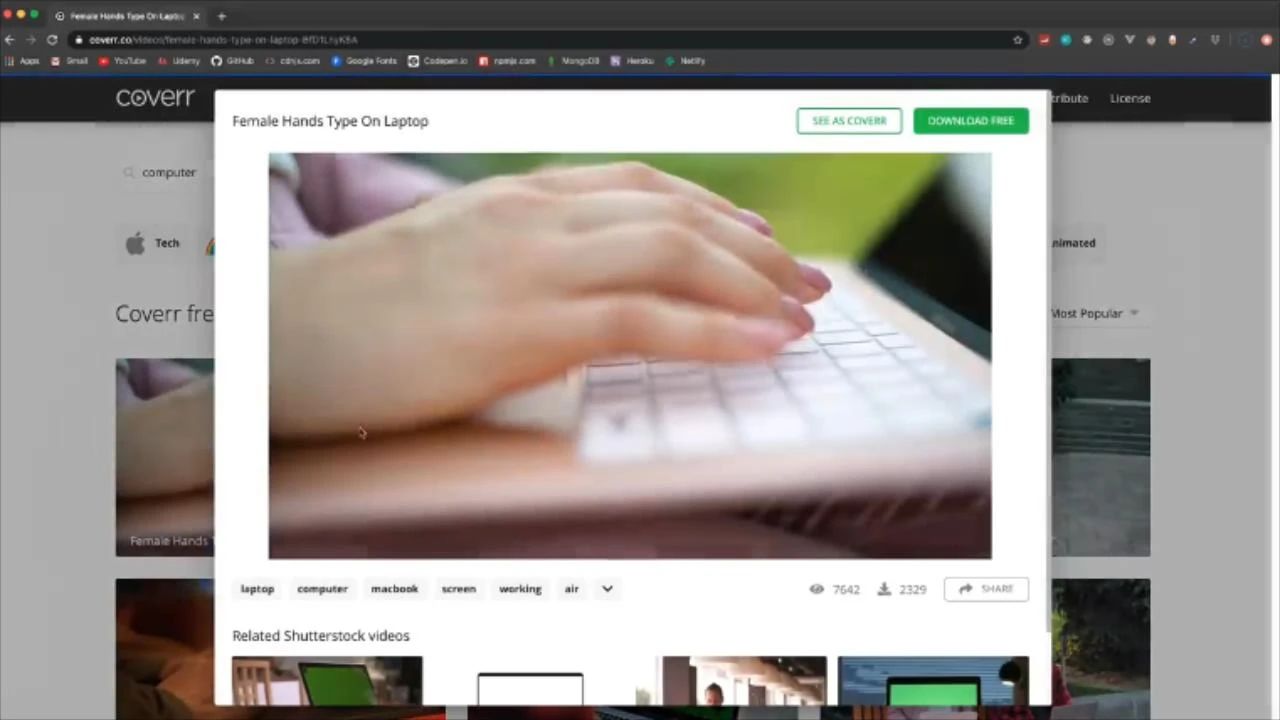Select the computer tag
The width and height of the screenshot is (1280, 720).
point(322,589)
